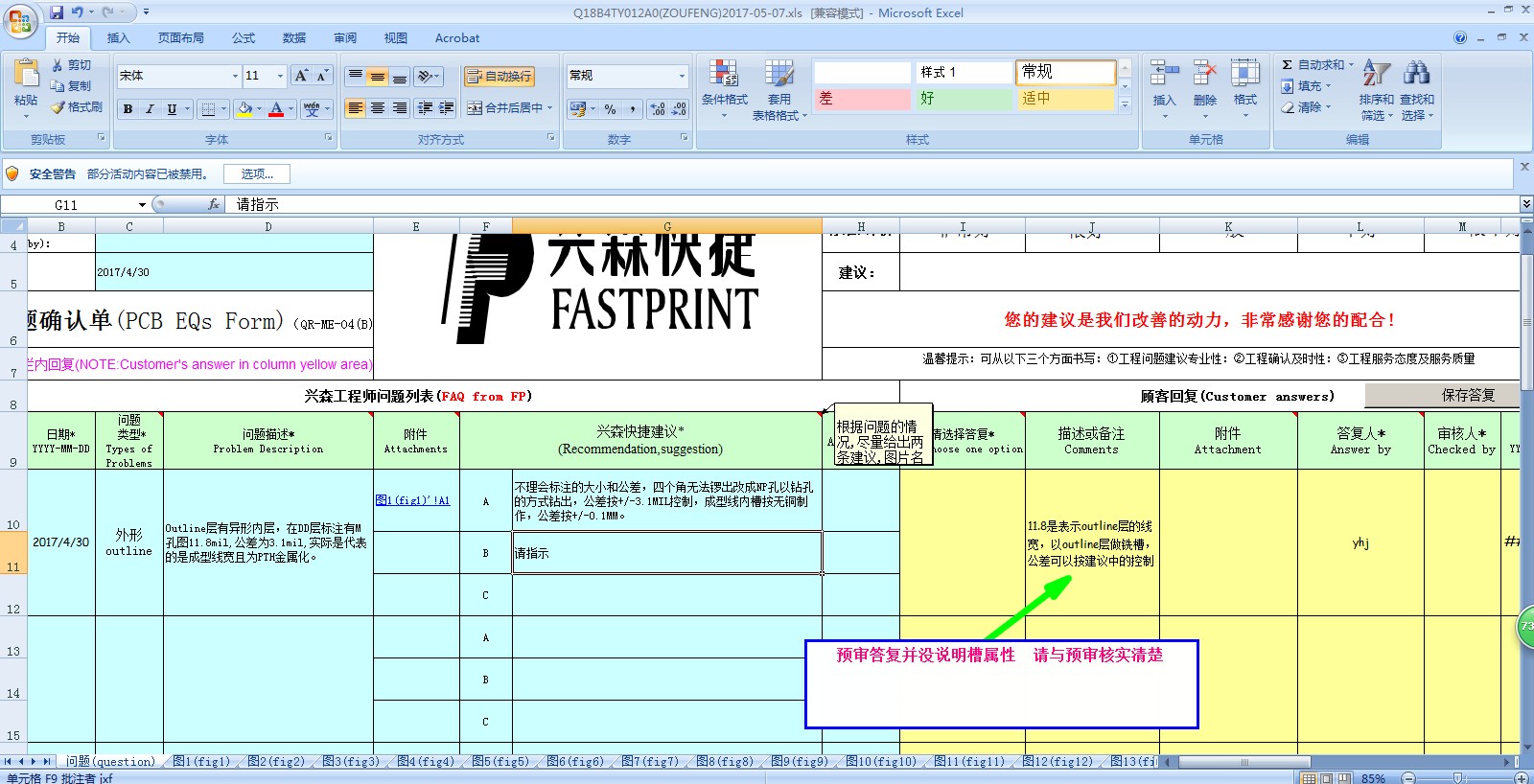Click the percent style icon
Screen dimensions: 1534x784
(x=611, y=109)
